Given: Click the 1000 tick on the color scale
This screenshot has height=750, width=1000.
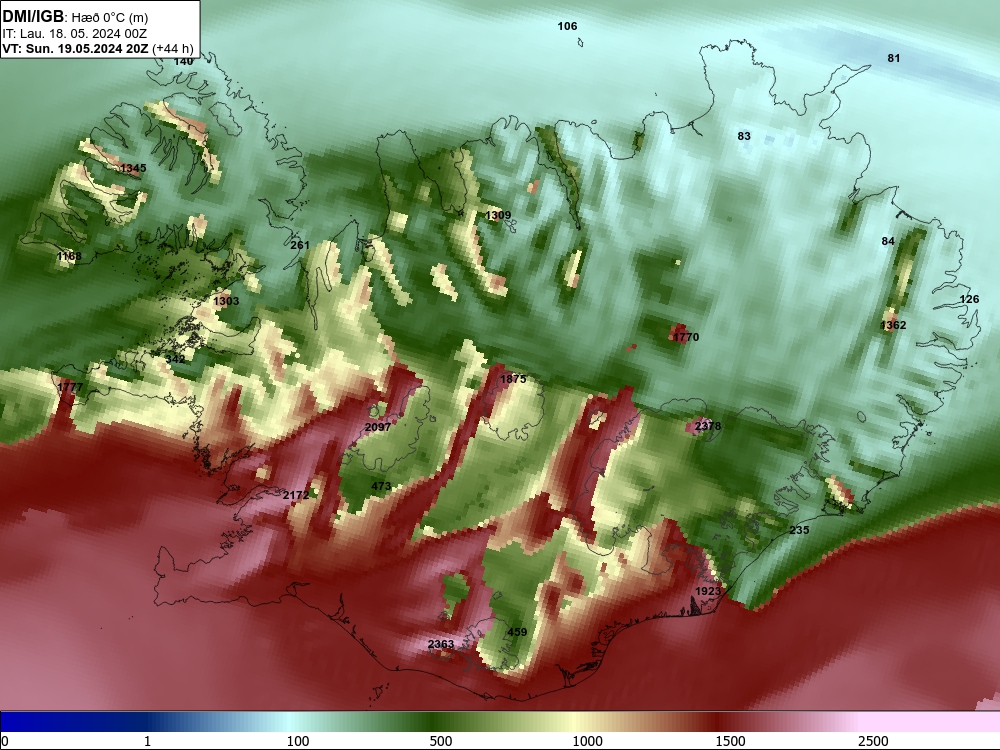Looking at the screenshot, I should tap(587, 740).
